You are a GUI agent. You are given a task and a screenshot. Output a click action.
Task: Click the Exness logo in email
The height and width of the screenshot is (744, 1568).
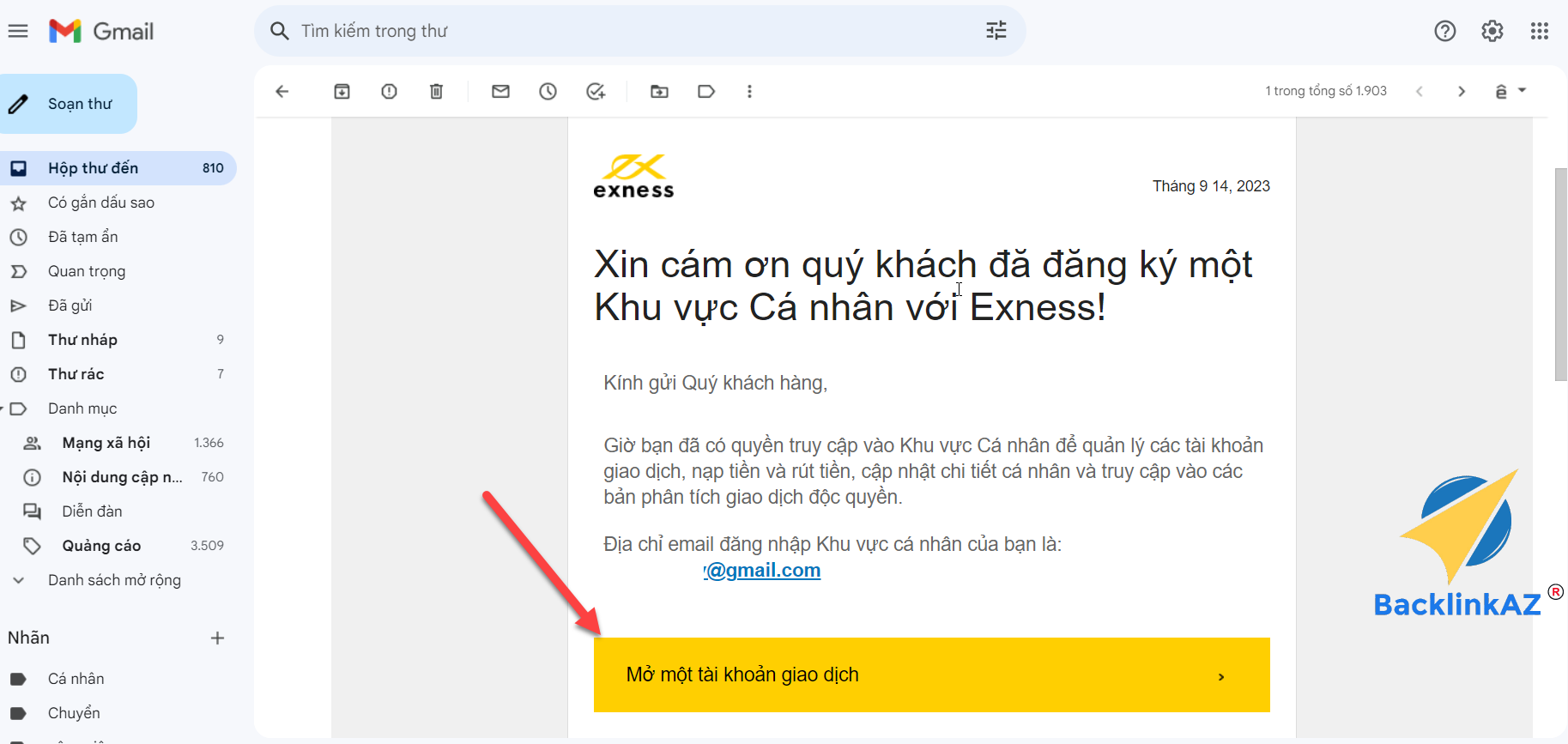[x=633, y=177]
